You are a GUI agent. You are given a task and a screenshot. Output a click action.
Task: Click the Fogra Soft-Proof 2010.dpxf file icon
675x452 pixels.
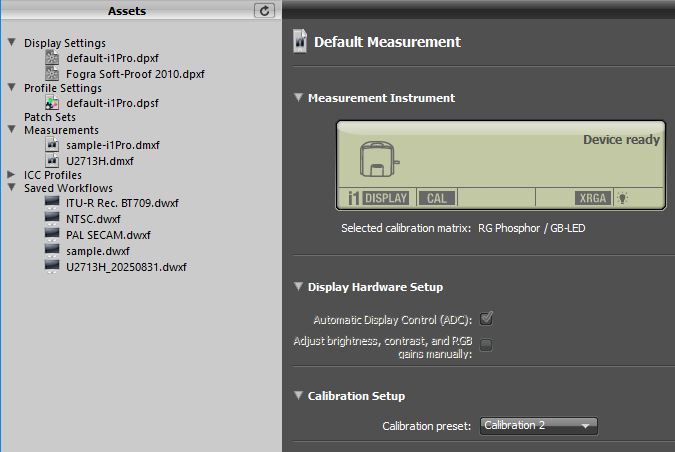point(53,73)
